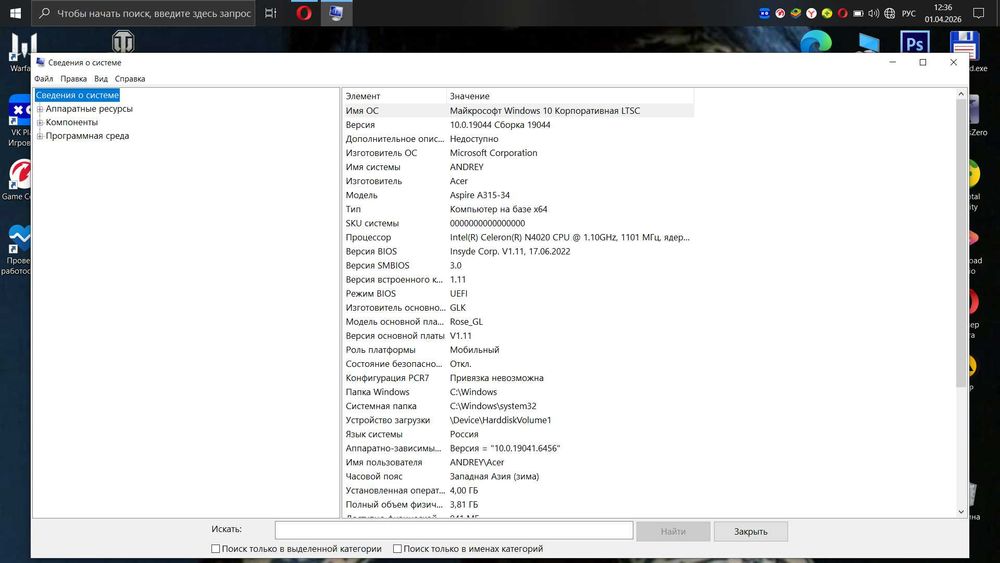Open the green round tray icon
The width and height of the screenshot is (1000, 563).
pyautogui.click(x=827, y=13)
